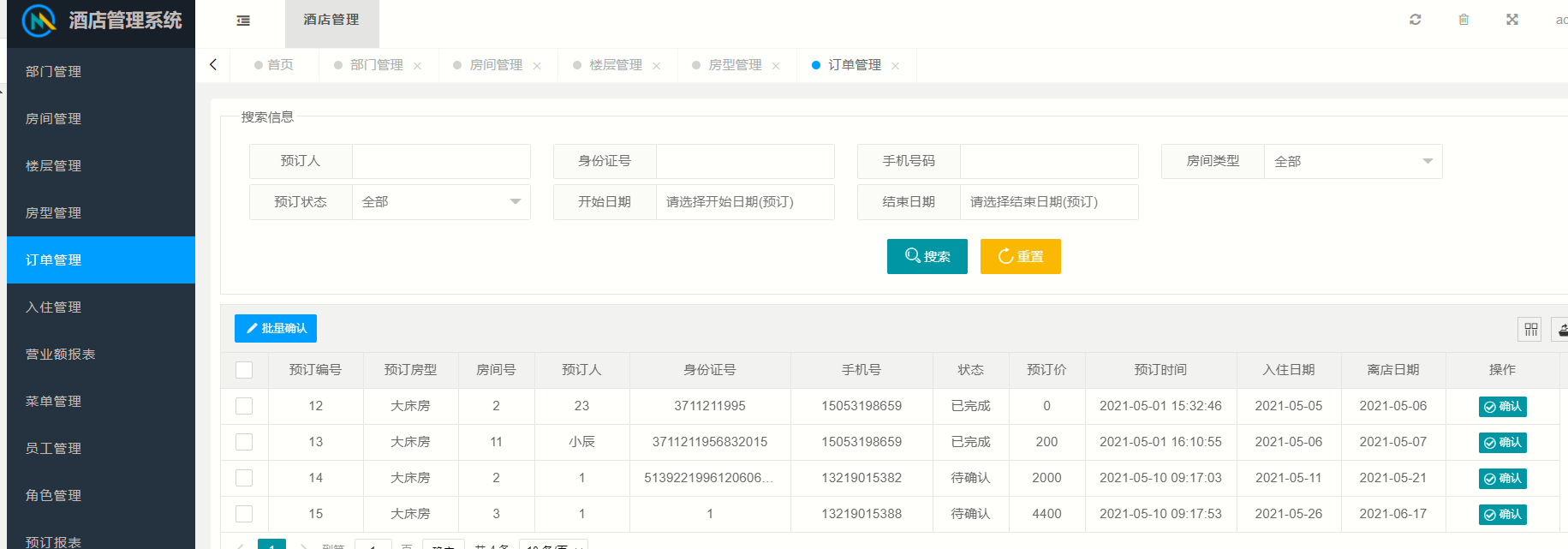Open 楼层管理 in the sidebar
This screenshot has height=549, width=1568.
(x=101, y=165)
